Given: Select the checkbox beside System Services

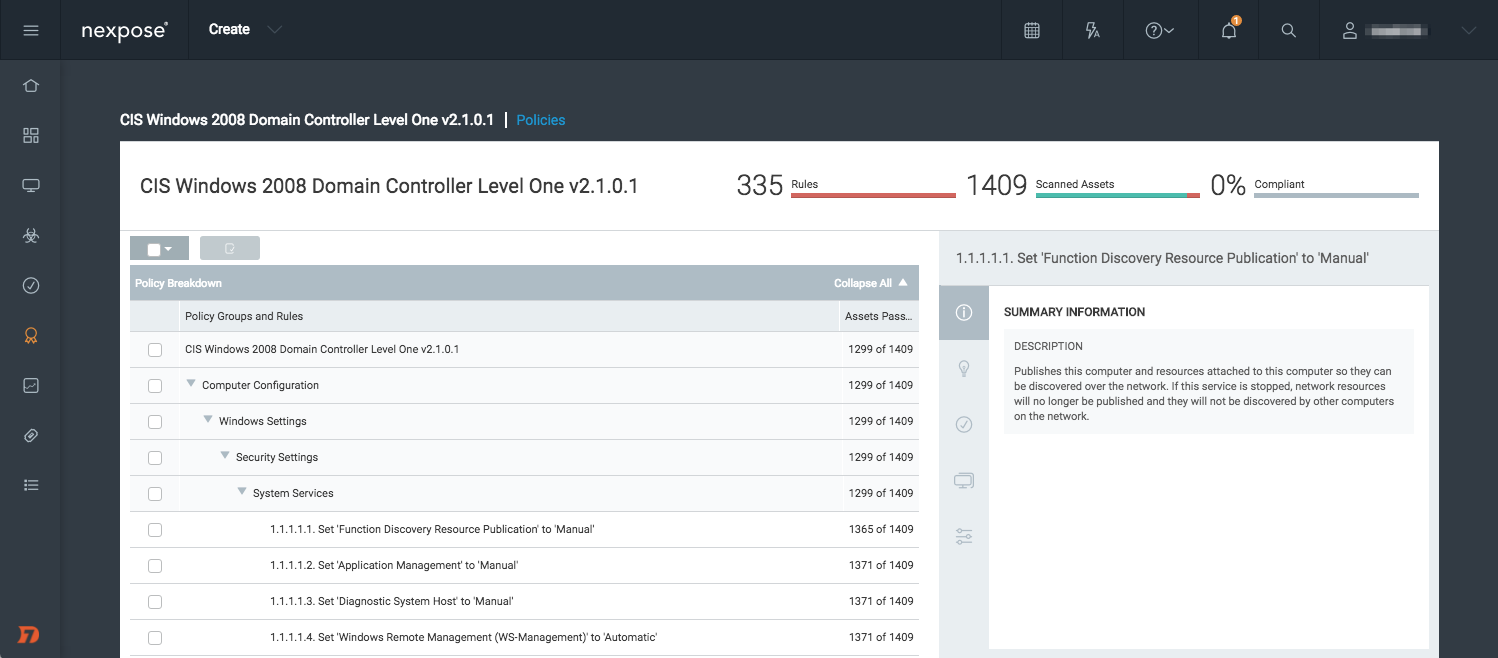Looking at the screenshot, I should (x=155, y=494).
